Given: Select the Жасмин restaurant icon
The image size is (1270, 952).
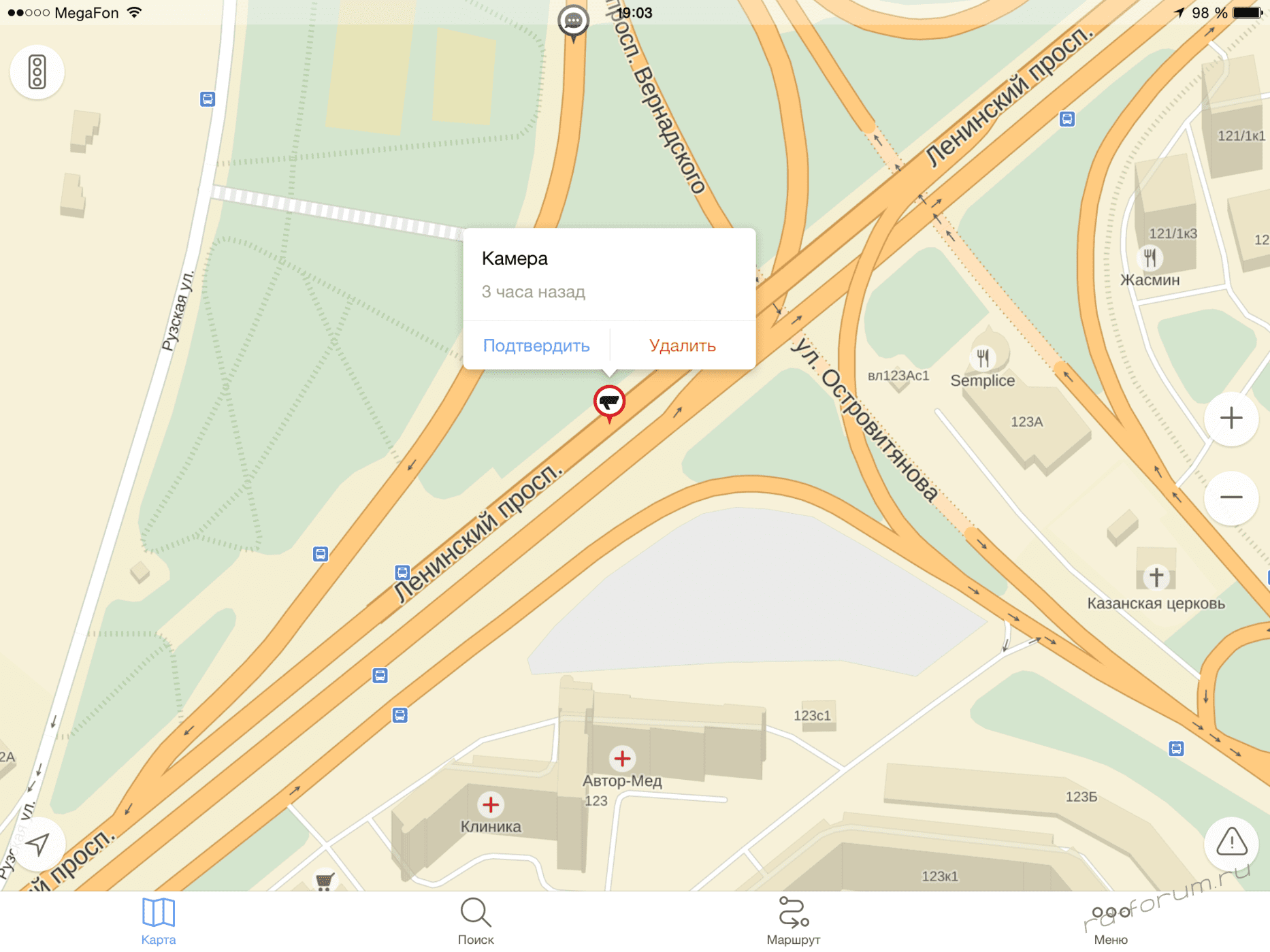Looking at the screenshot, I should click(1150, 258).
